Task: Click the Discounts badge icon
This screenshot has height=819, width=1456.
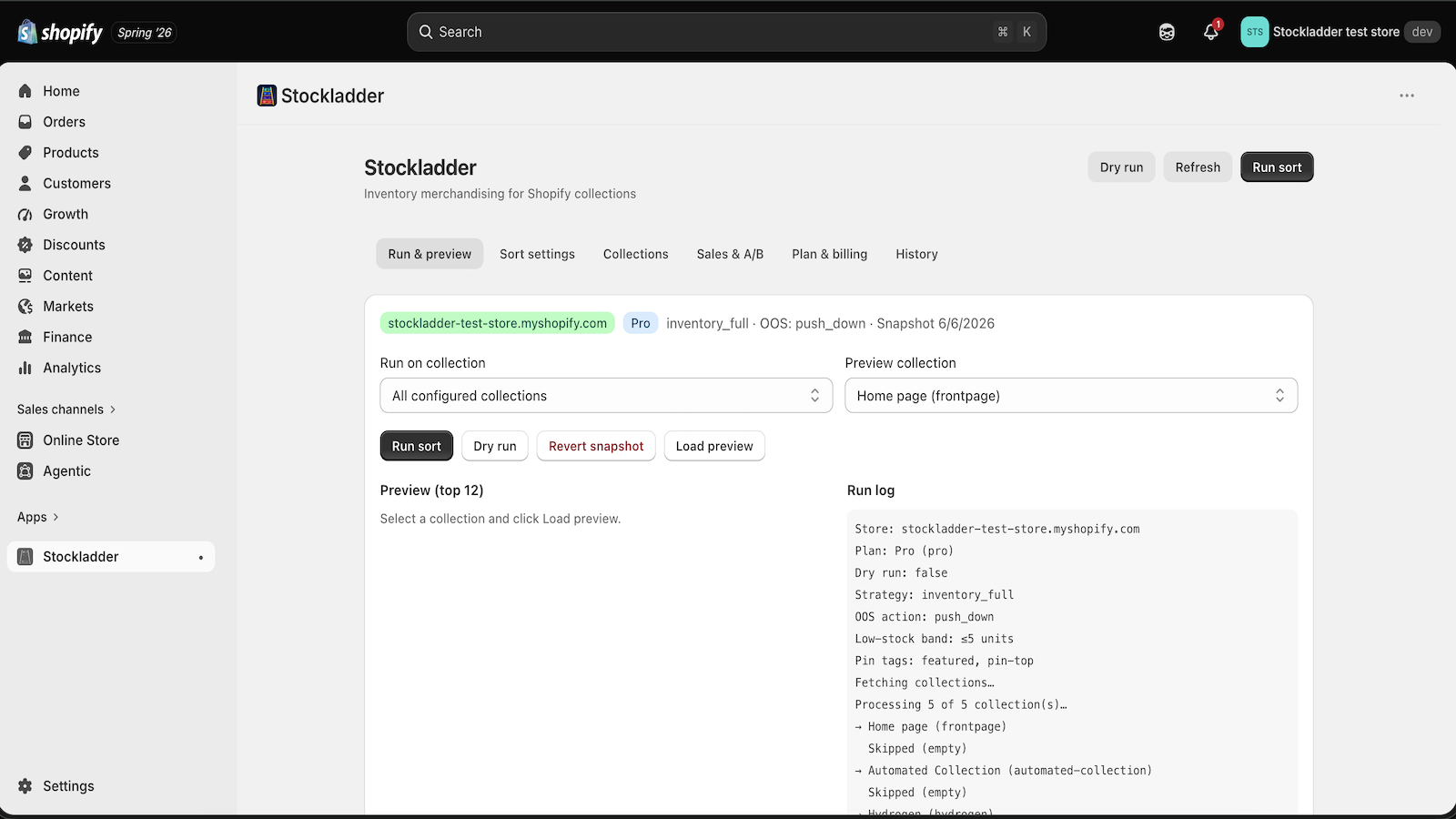Action: [x=25, y=245]
